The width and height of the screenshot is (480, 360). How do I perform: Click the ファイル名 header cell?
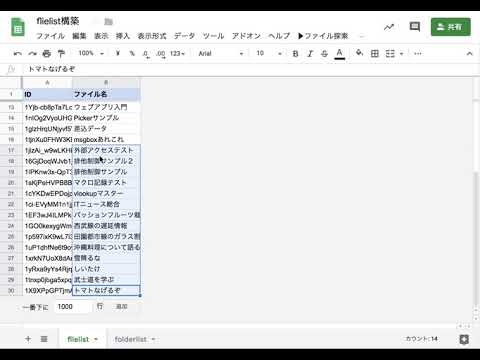pyautogui.click(x=106, y=94)
